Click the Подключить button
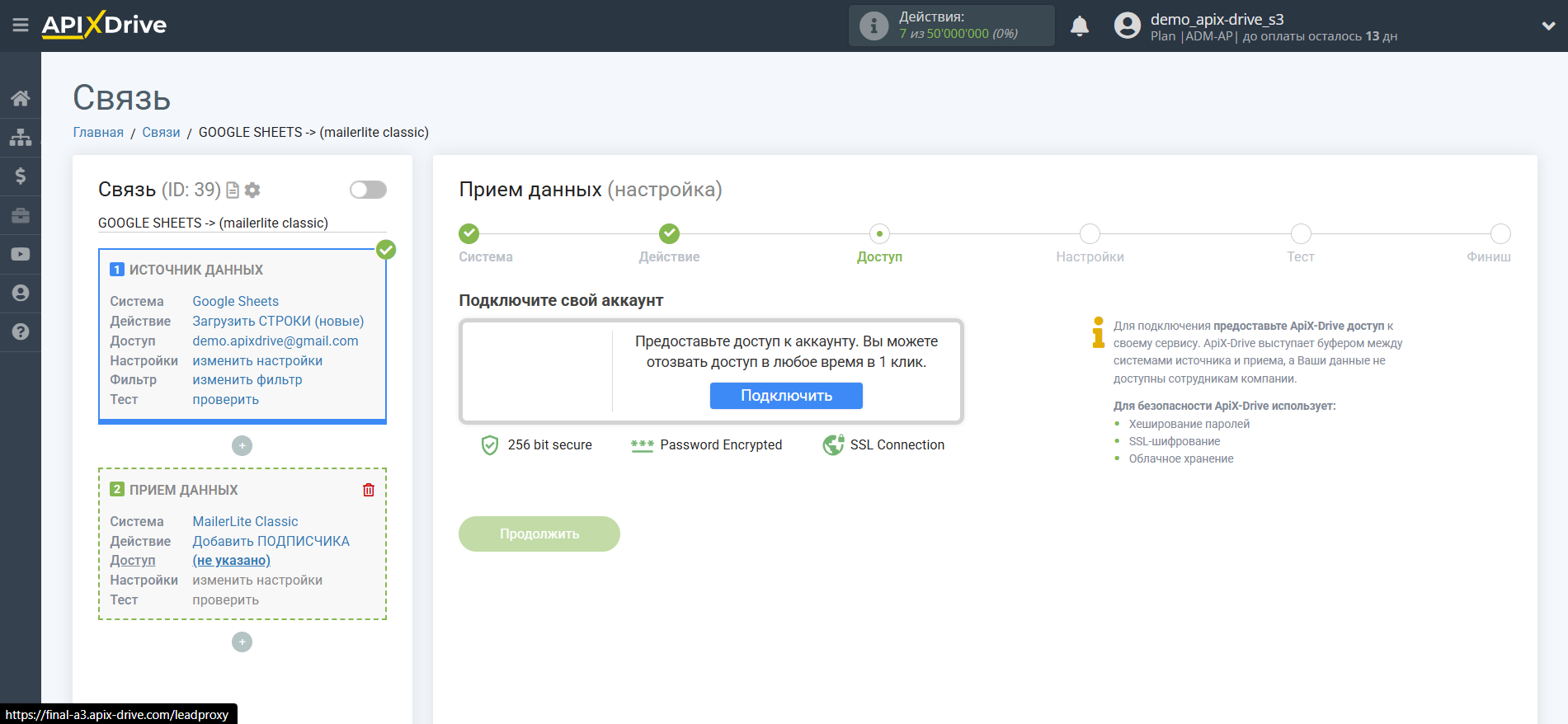The height and width of the screenshot is (724, 1568). tap(786, 396)
